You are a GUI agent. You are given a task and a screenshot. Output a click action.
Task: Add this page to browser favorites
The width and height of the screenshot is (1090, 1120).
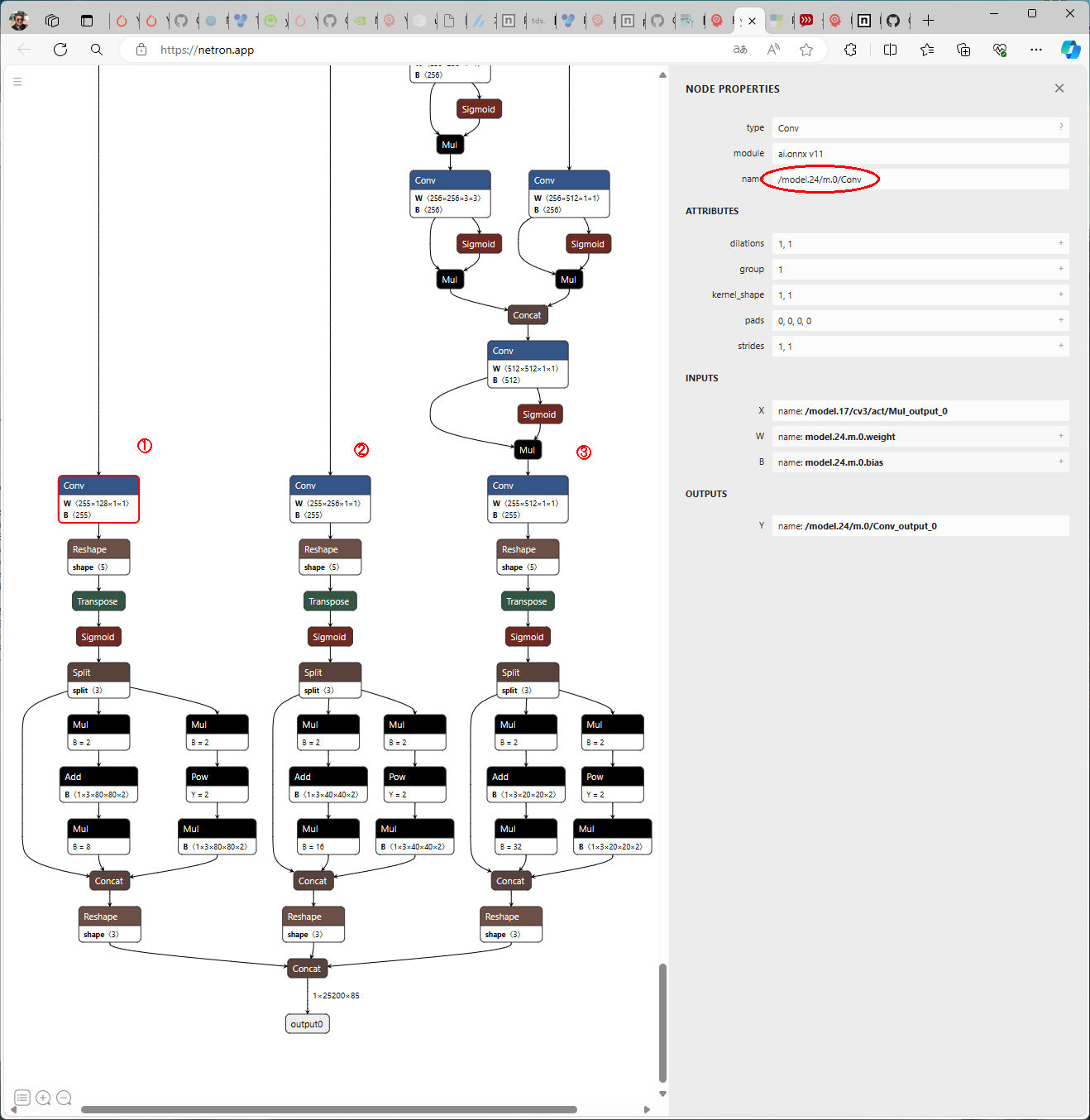point(806,50)
